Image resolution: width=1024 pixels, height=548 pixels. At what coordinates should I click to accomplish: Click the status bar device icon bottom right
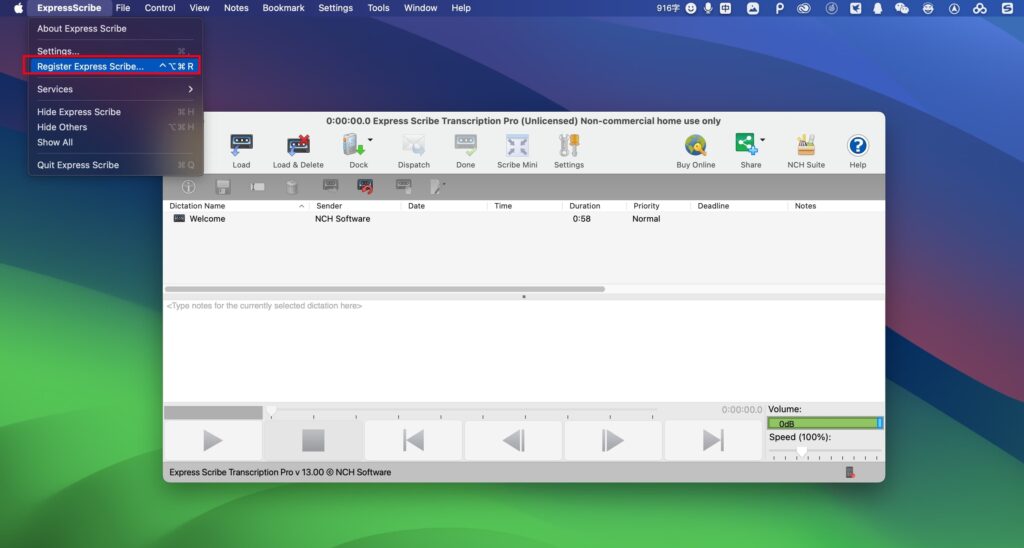[850, 472]
